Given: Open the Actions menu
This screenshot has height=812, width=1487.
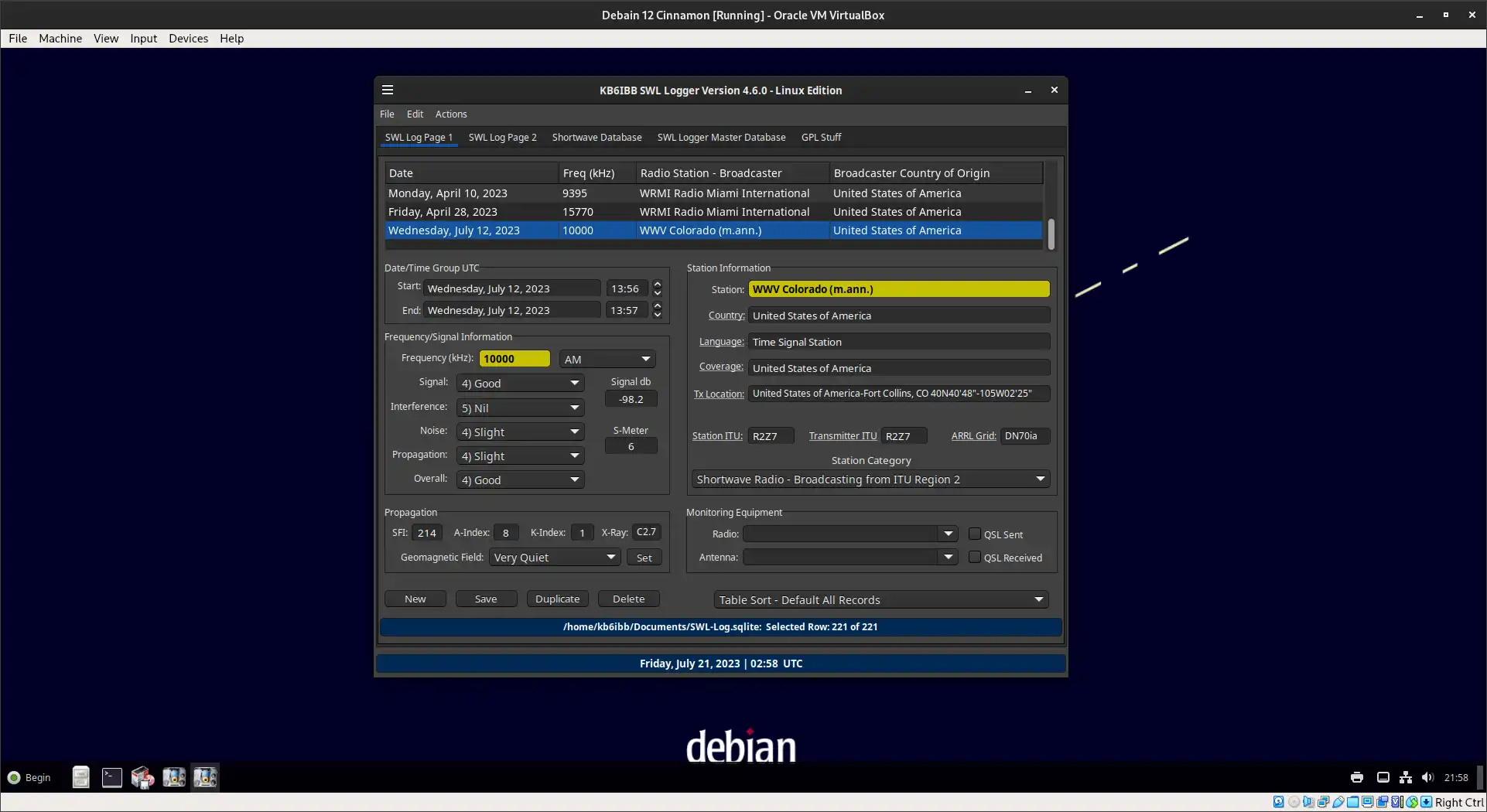Looking at the screenshot, I should 451,114.
